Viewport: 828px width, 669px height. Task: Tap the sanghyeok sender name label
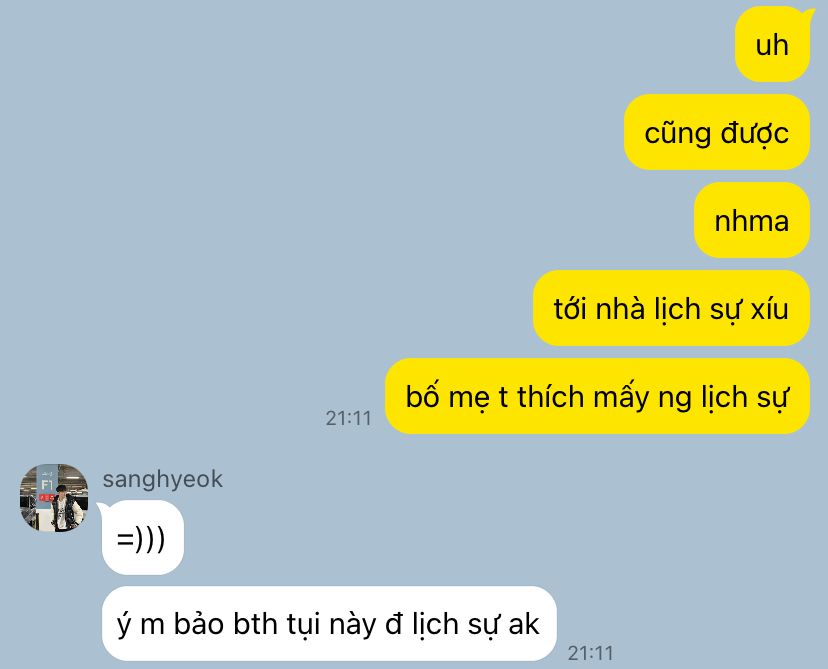(163, 479)
